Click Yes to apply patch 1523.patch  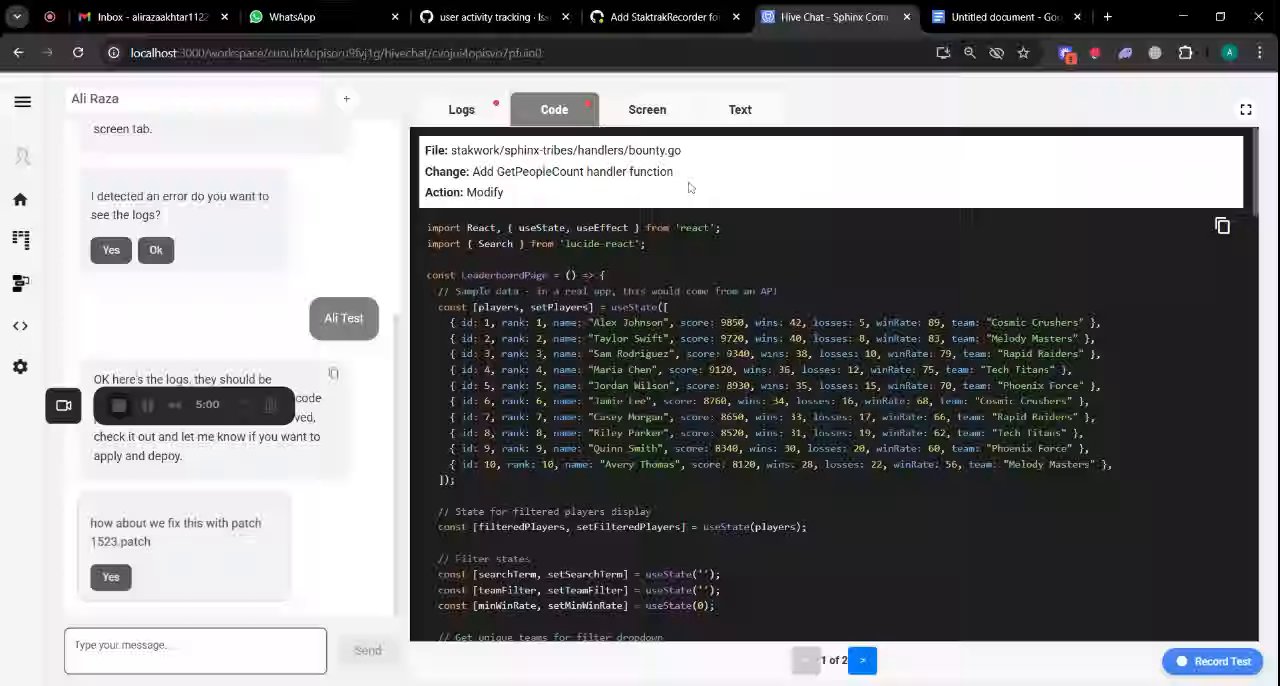111,577
